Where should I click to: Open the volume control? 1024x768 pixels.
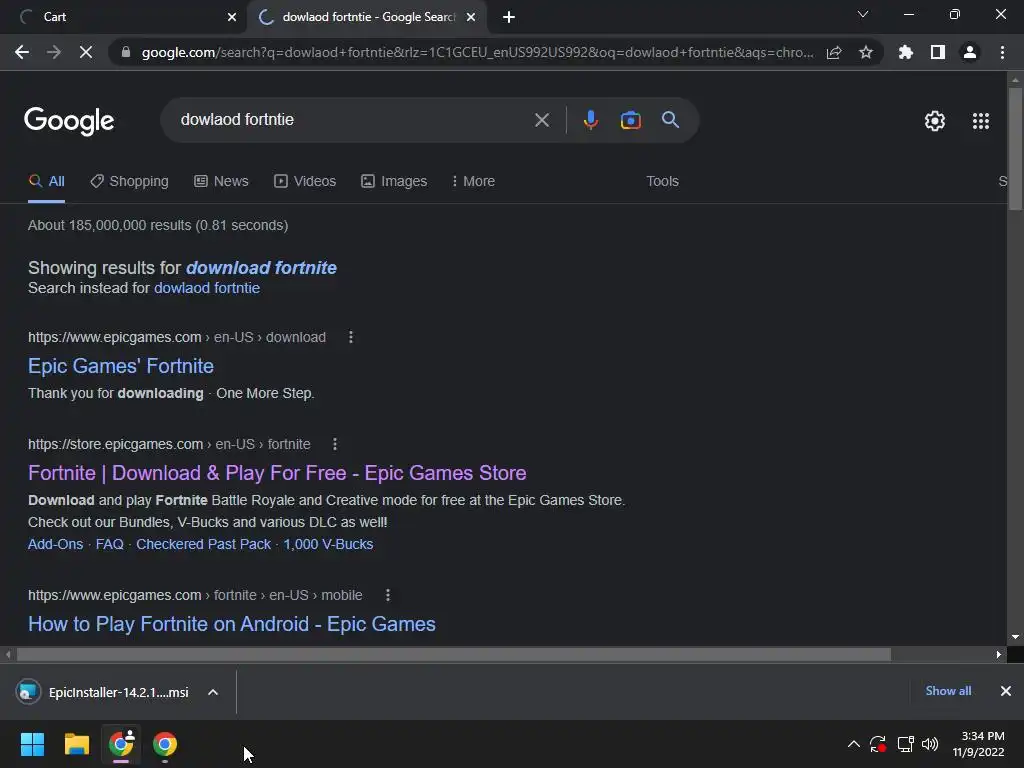930,744
